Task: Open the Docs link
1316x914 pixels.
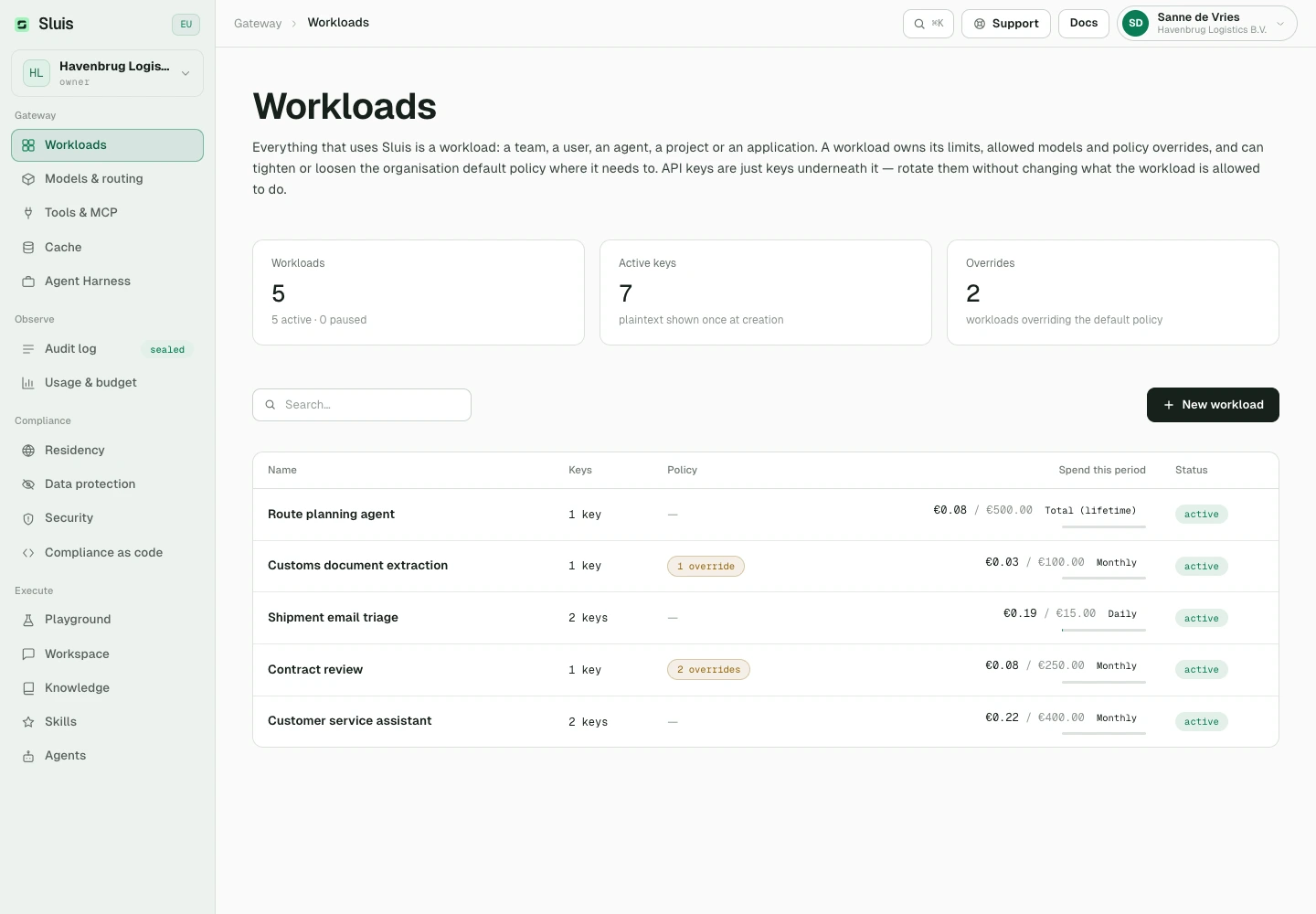Action: pos(1084,24)
